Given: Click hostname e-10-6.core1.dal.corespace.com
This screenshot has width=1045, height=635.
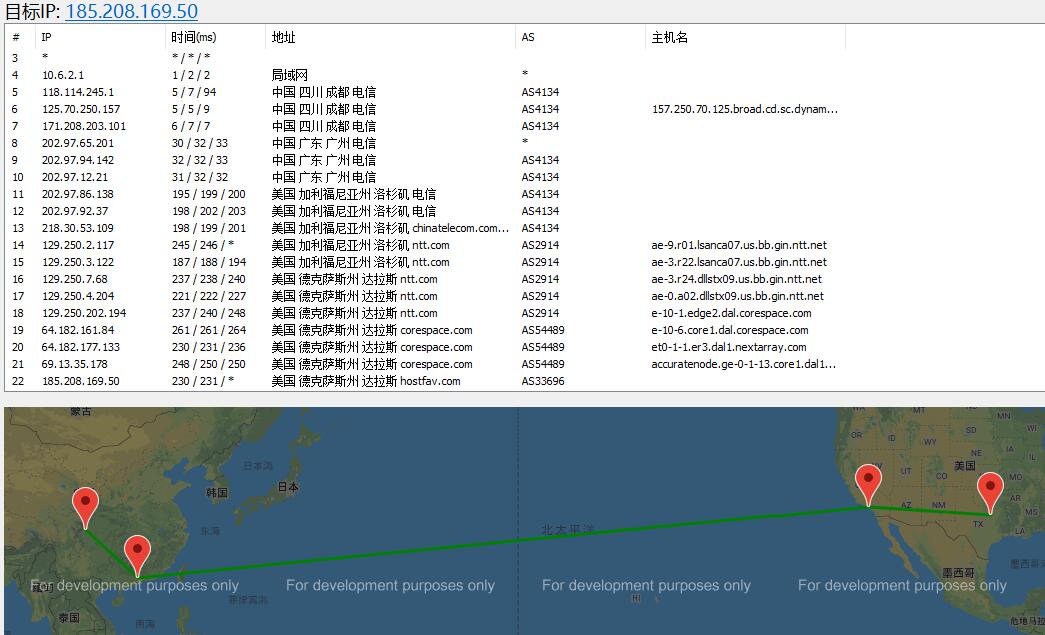Looking at the screenshot, I should tap(730, 330).
